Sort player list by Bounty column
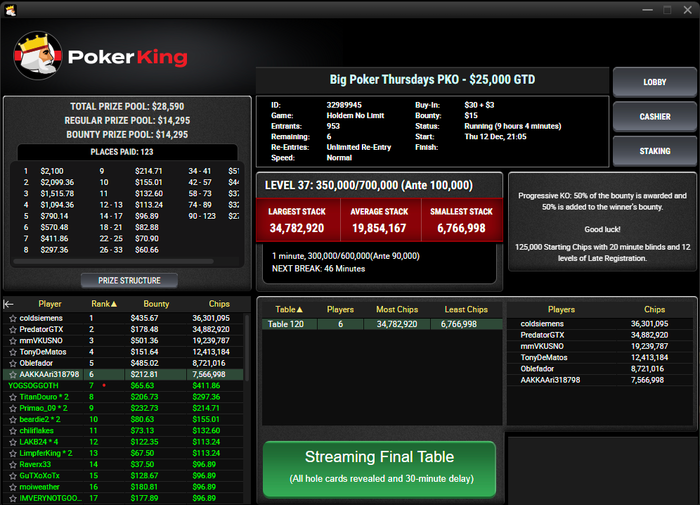Viewport: 700px width, 505px height. tap(156, 304)
